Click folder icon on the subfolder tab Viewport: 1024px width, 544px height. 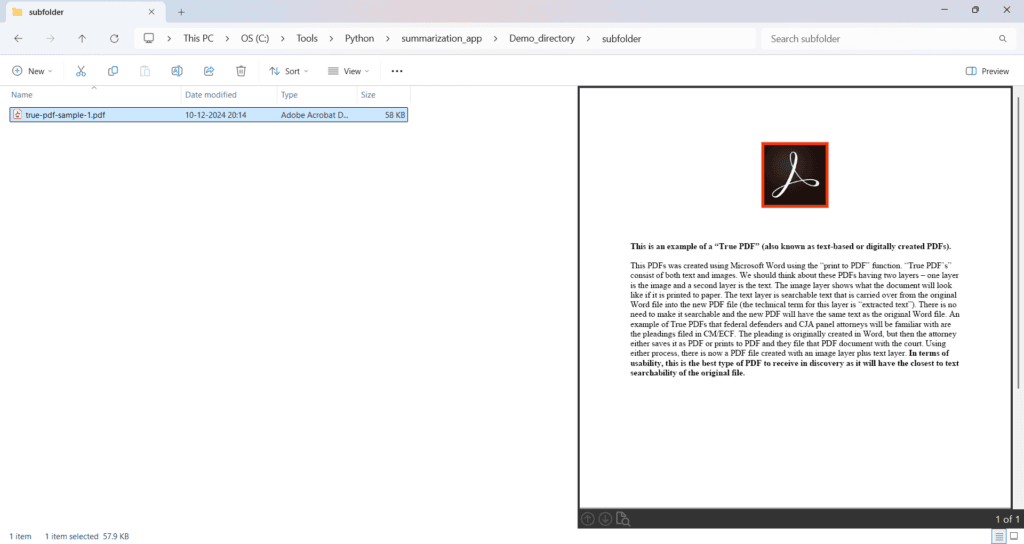click(17, 12)
